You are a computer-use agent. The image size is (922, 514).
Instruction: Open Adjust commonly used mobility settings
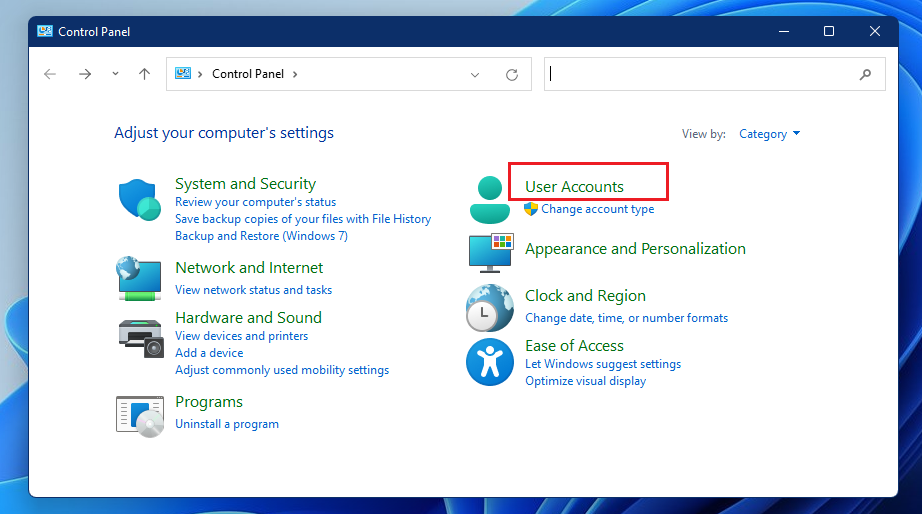[x=282, y=370]
